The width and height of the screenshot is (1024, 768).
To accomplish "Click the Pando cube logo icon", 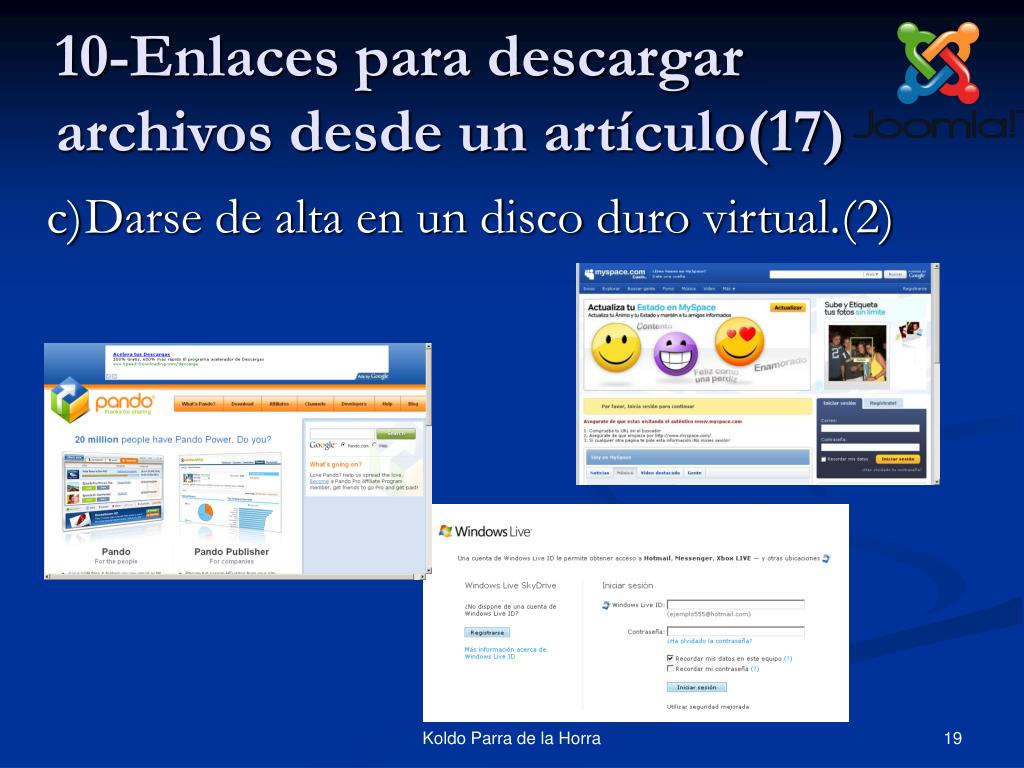I will [70, 400].
